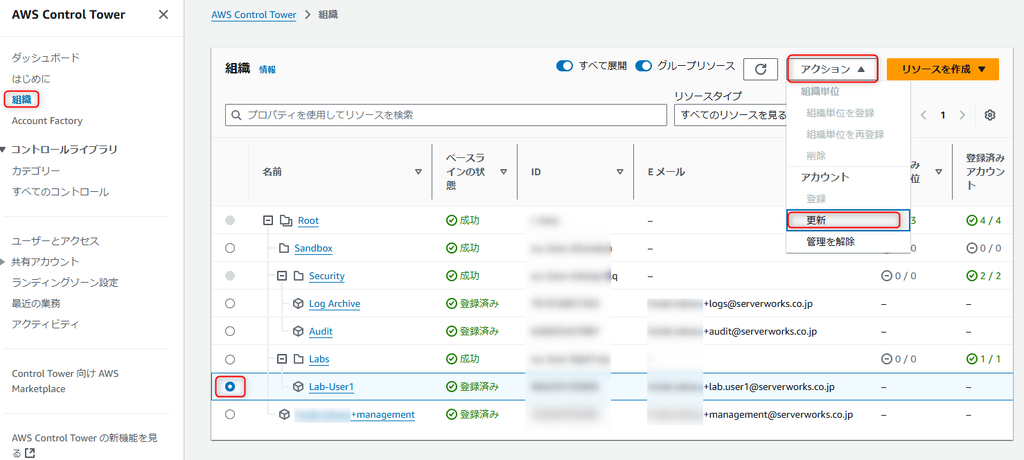Open the Root link
1024x460 pixels.
tap(308, 221)
